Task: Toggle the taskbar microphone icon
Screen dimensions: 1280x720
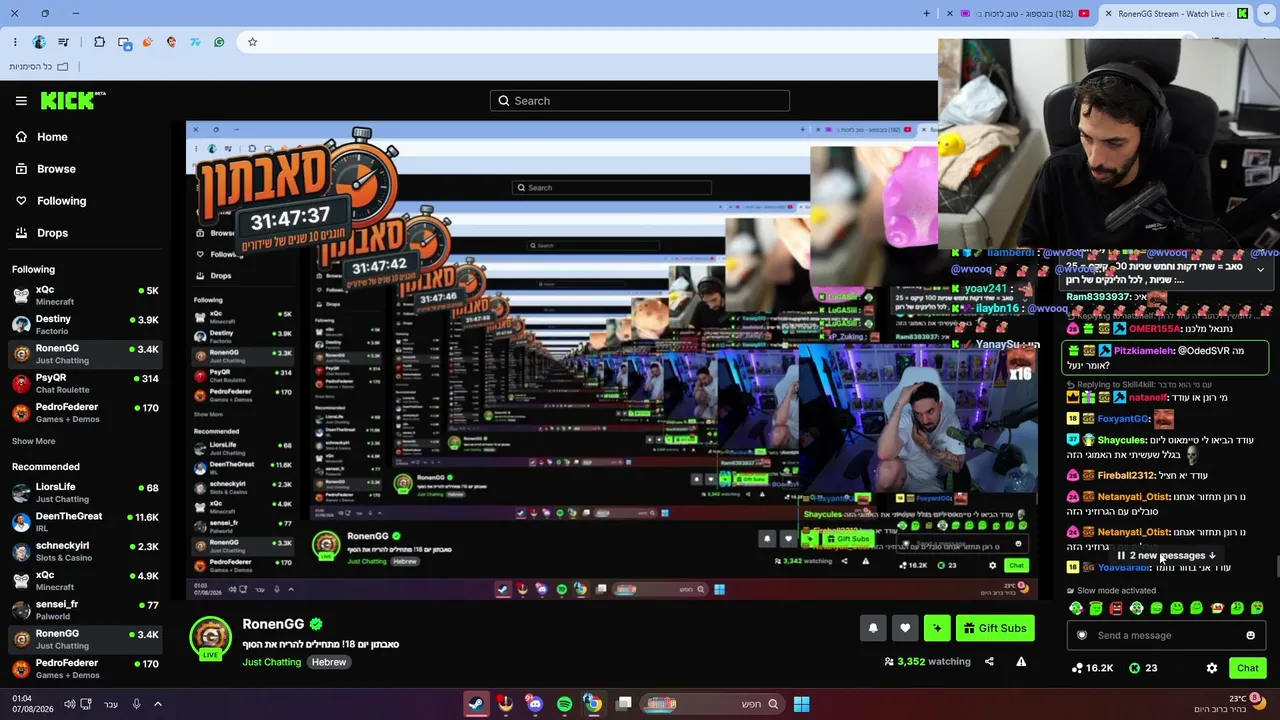Action: click(x=137, y=704)
